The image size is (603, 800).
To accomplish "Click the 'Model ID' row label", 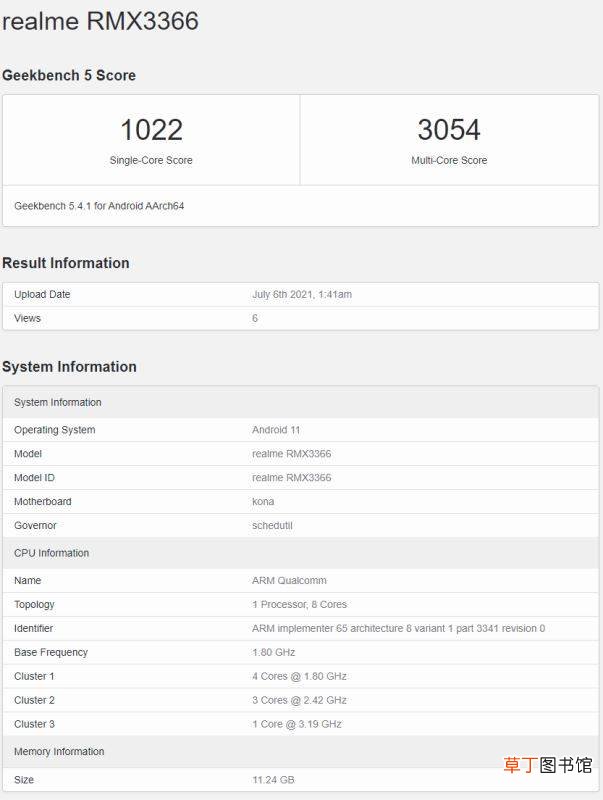I will click(34, 478).
